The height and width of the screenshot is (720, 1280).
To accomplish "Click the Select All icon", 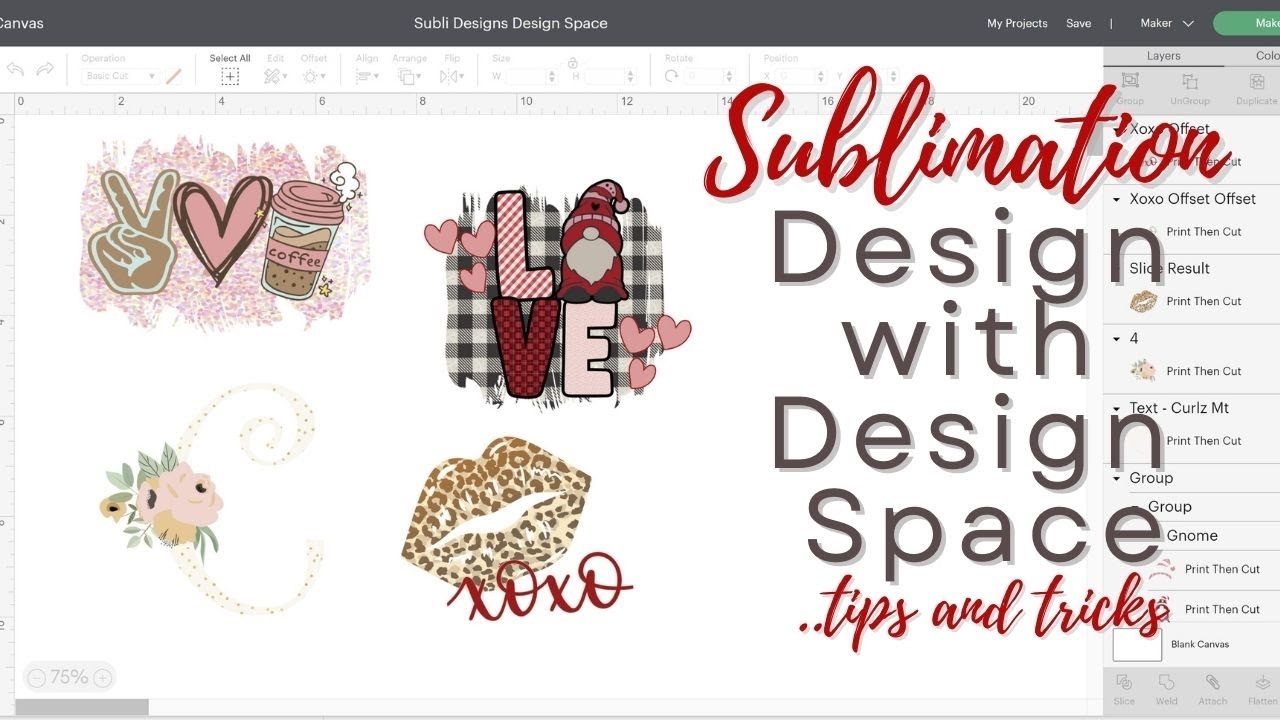I will tap(230, 76).
